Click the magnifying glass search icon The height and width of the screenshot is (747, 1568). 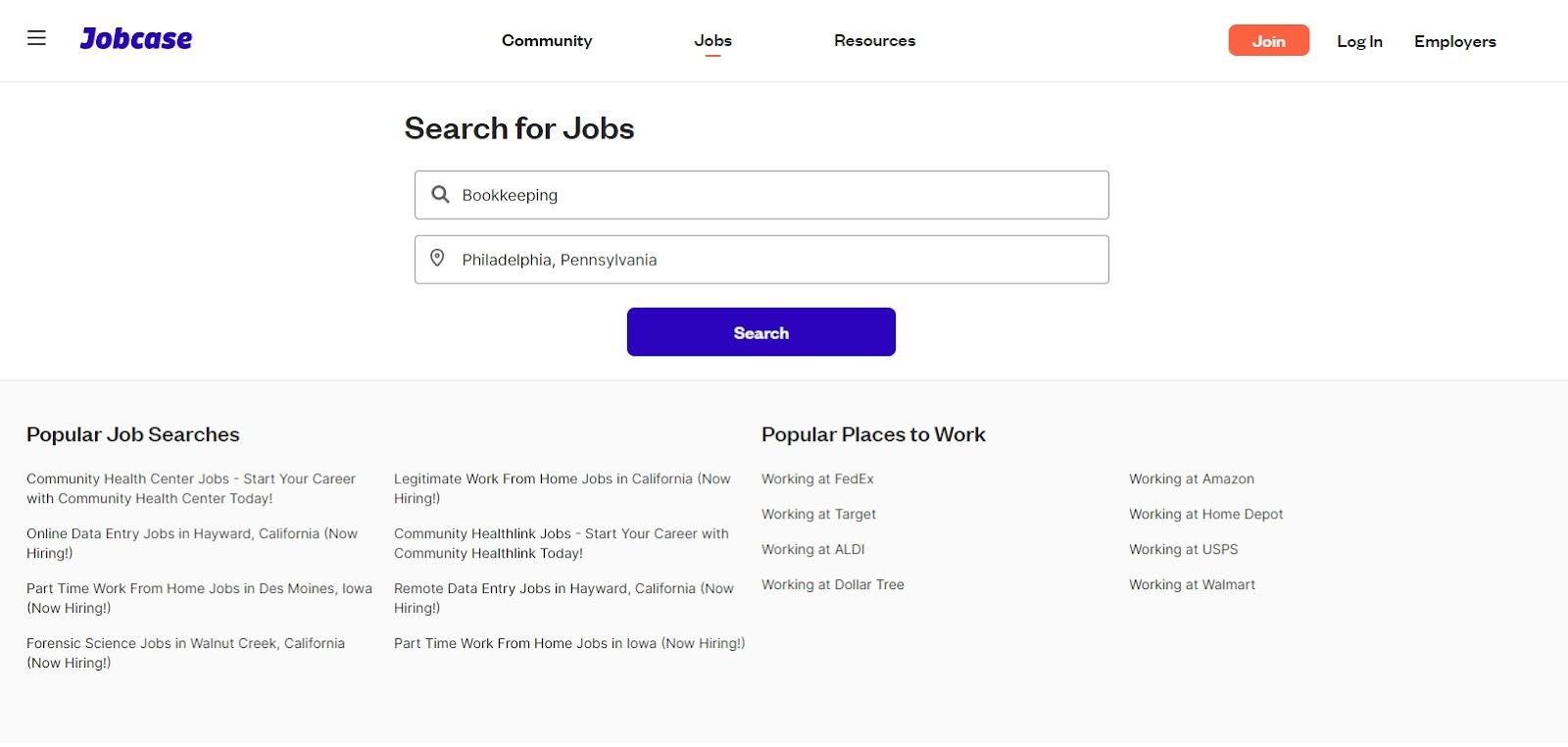(440, 195)
